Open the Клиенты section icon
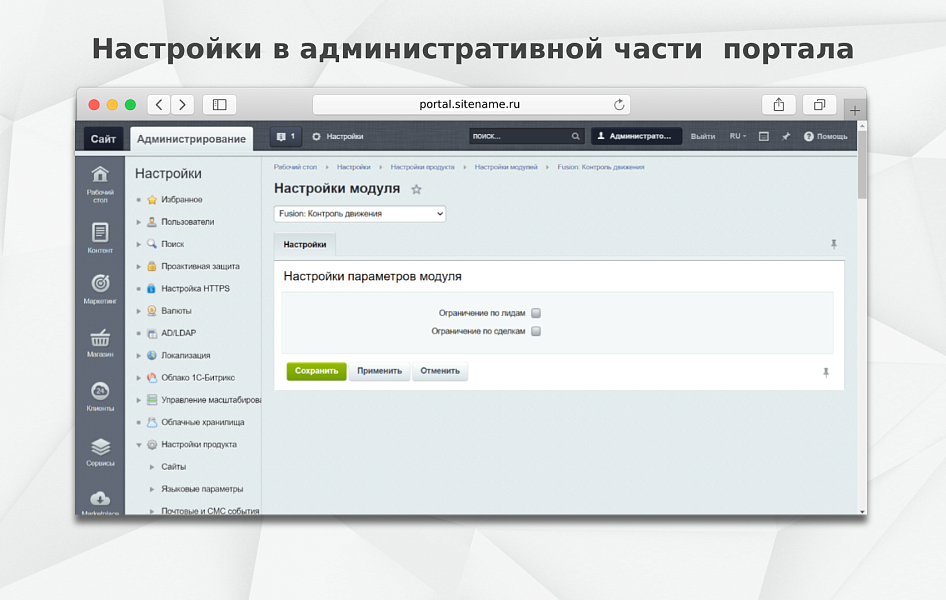Image resolution: width=946 pixels, height=600 pixels. tap(100, 391)
